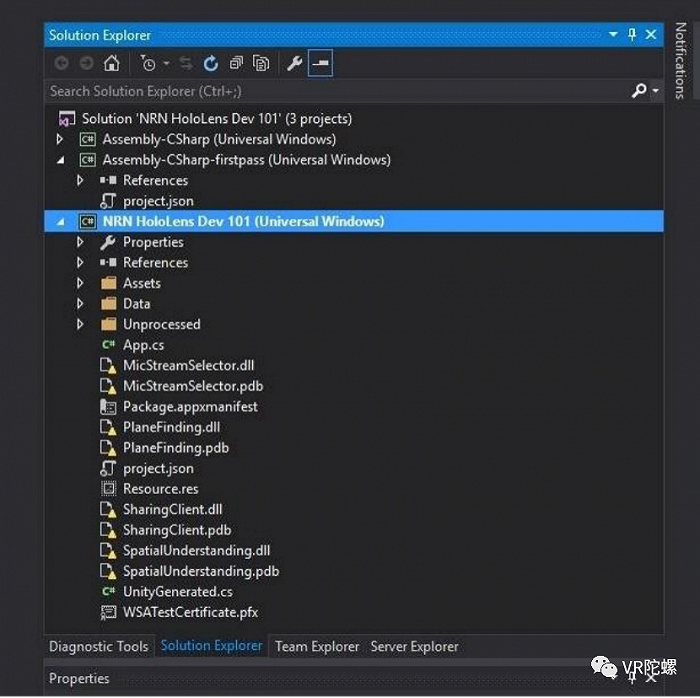
Task: Select project.json under Assembly-CSharp-firstpass
Action: (158, 201)
